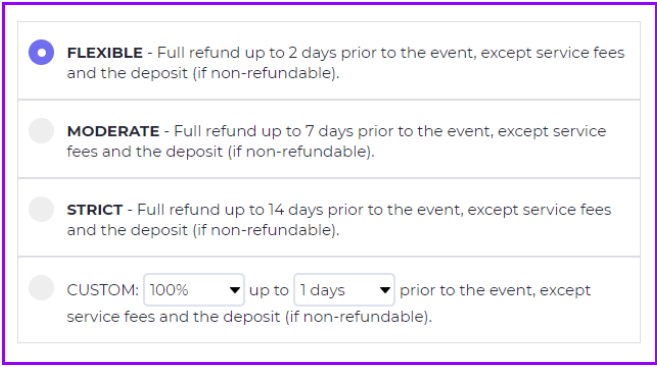Enable the CUSTOM policy radio button
This screenshot has width=657, height=367.
pos(41,288)
